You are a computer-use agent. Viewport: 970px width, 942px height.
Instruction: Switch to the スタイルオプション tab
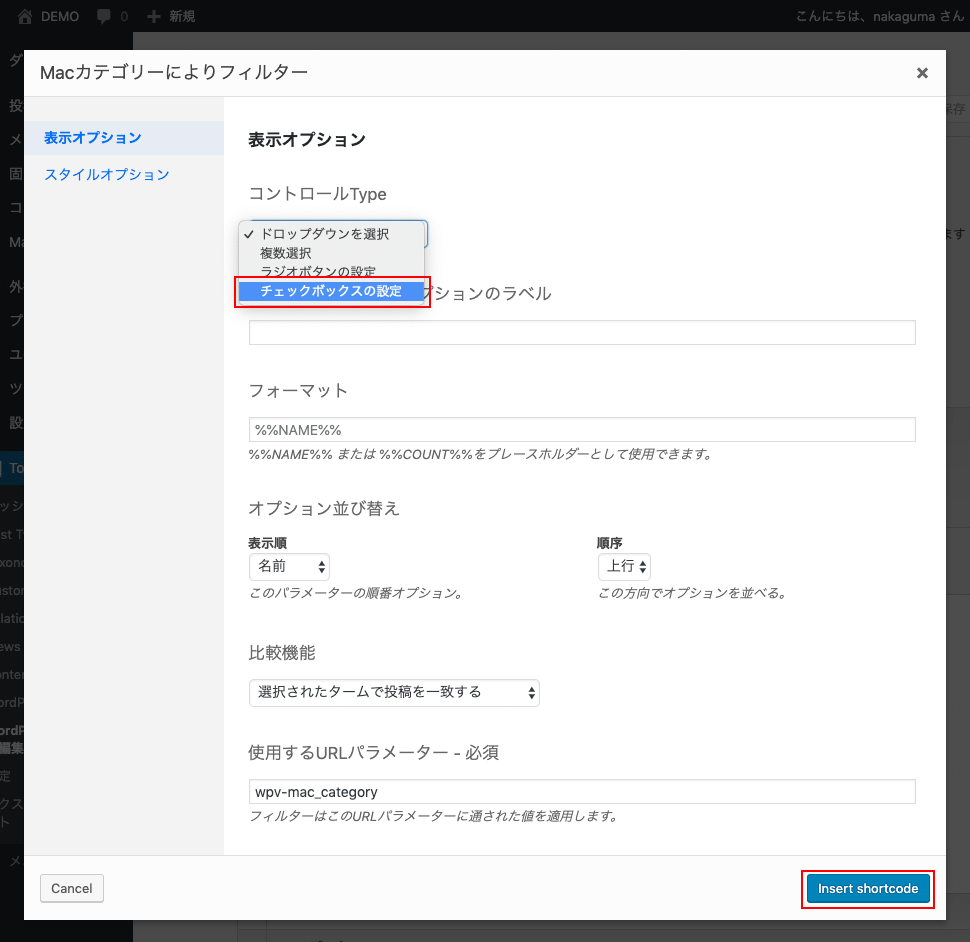pyautogui.click(x=106, y=174)
